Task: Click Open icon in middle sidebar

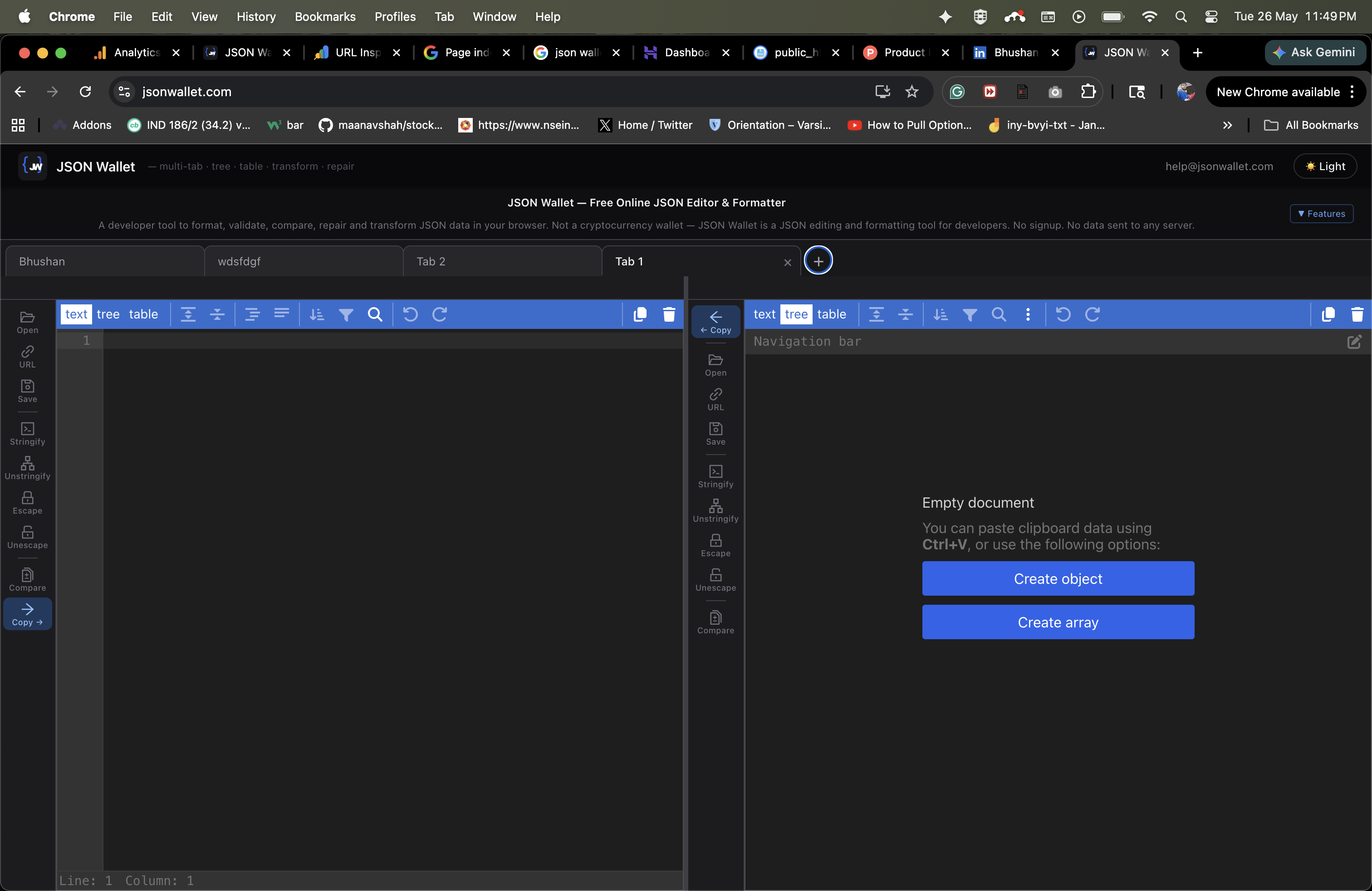Action: point(715,365)
